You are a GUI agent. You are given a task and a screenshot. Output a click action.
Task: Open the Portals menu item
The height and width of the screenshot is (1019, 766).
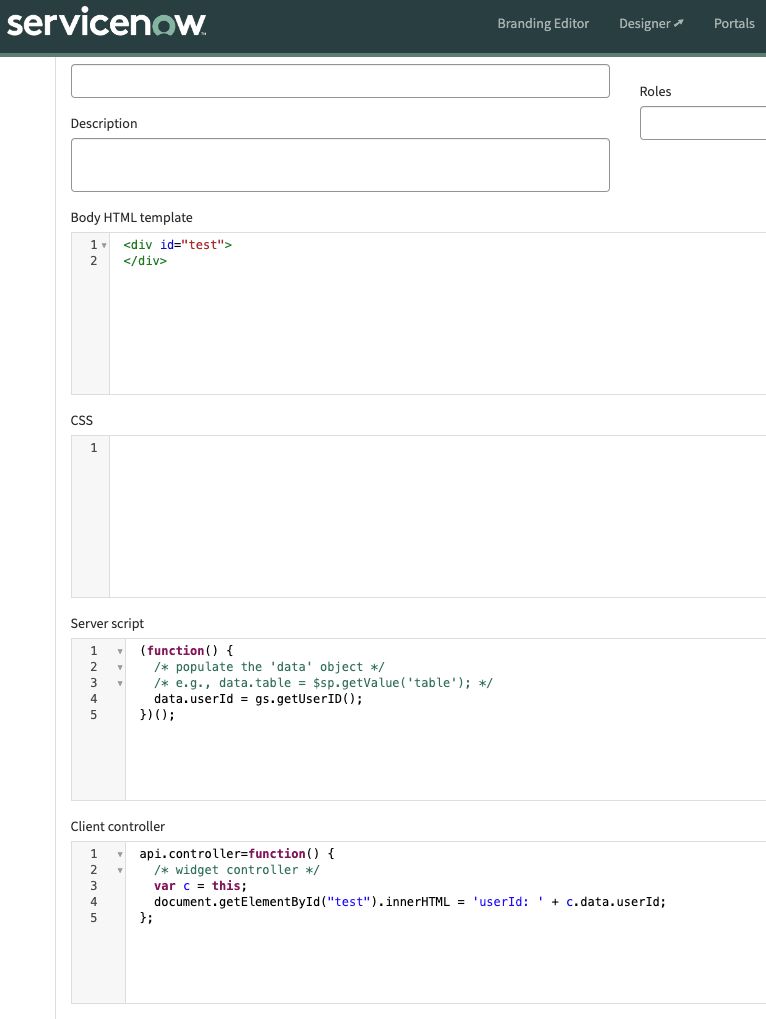click(734, 23)
